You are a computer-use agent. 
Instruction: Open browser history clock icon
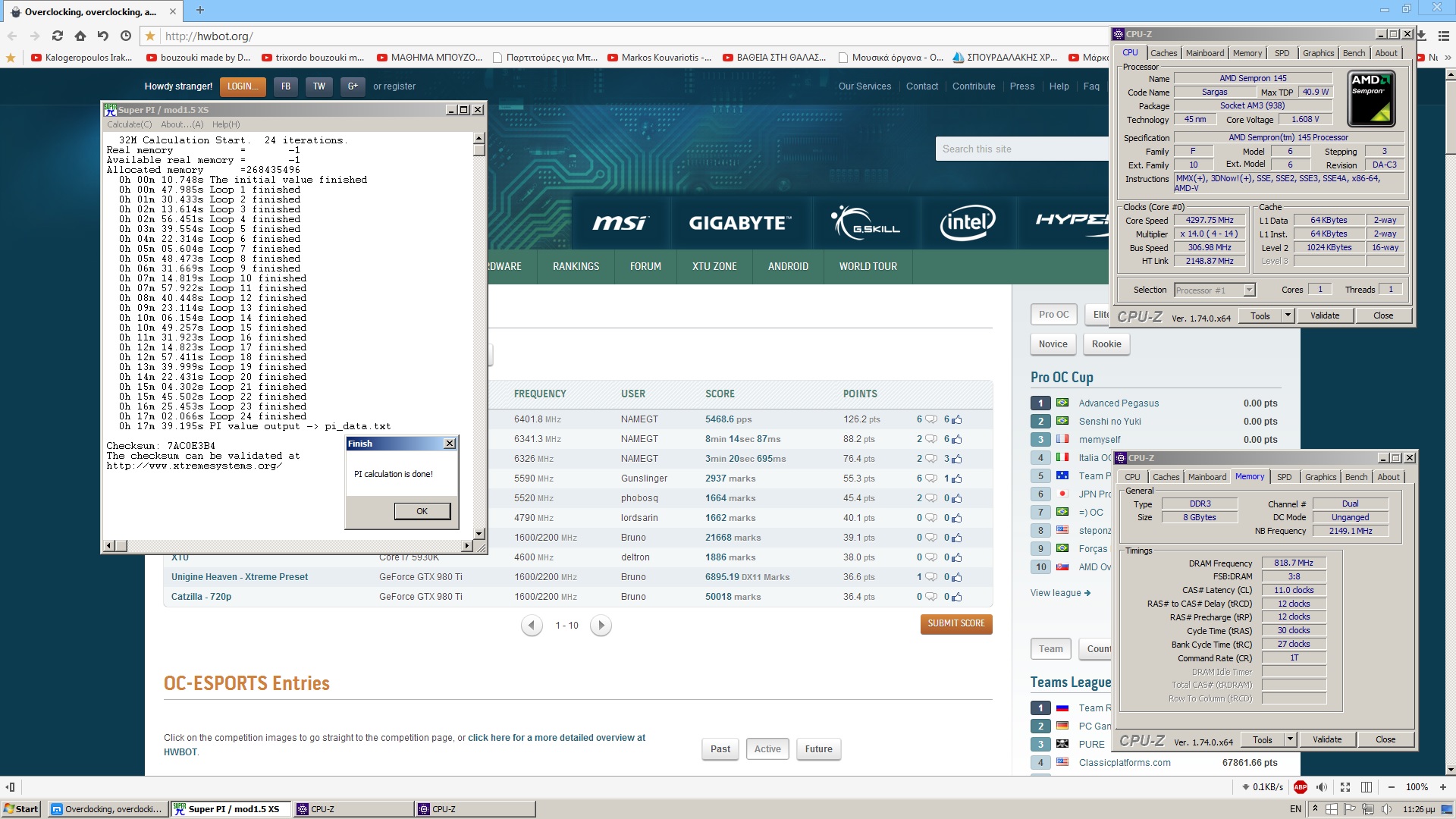(126, 36)
